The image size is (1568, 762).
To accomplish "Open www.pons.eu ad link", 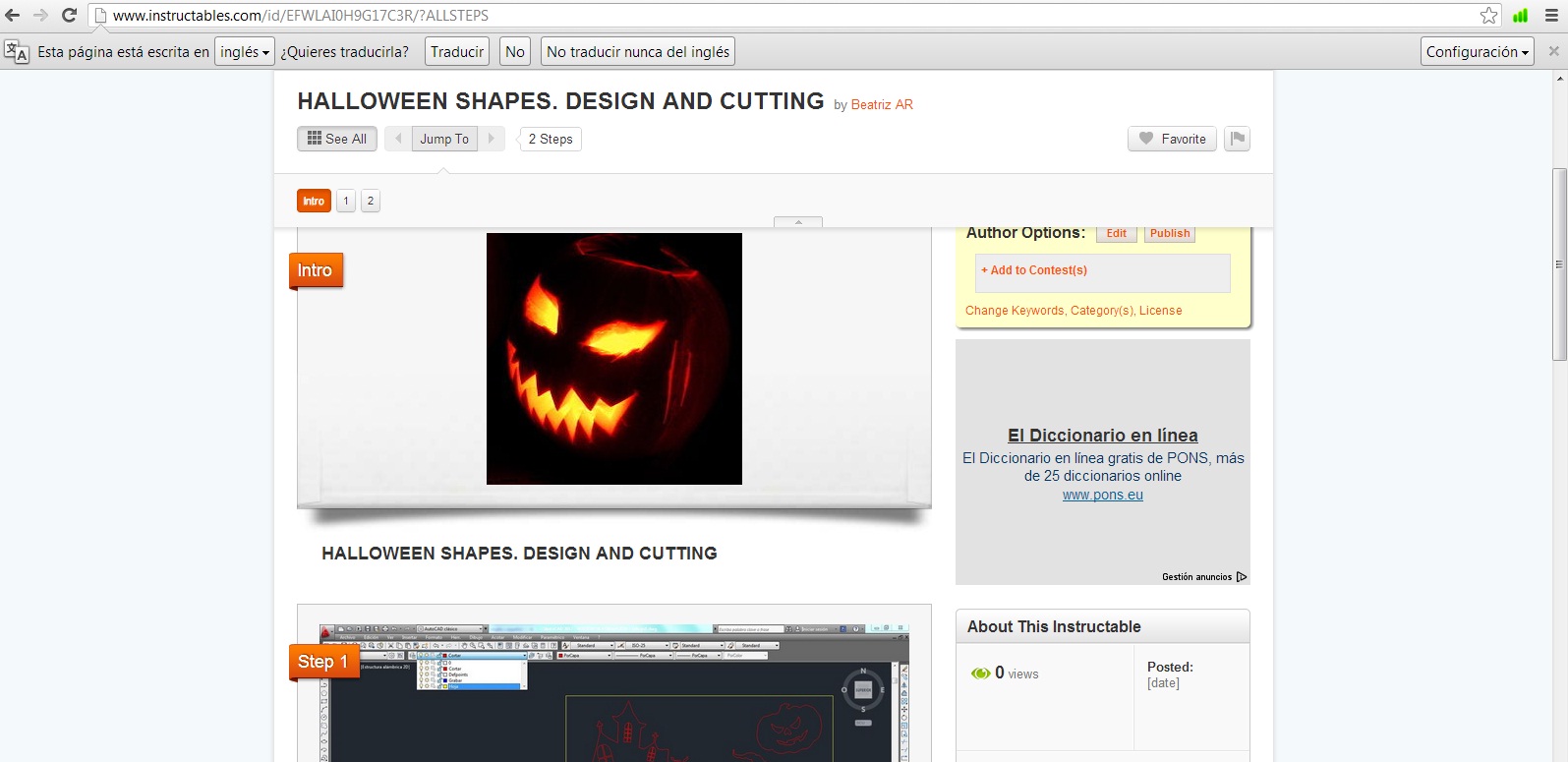I will point(1103,495).
